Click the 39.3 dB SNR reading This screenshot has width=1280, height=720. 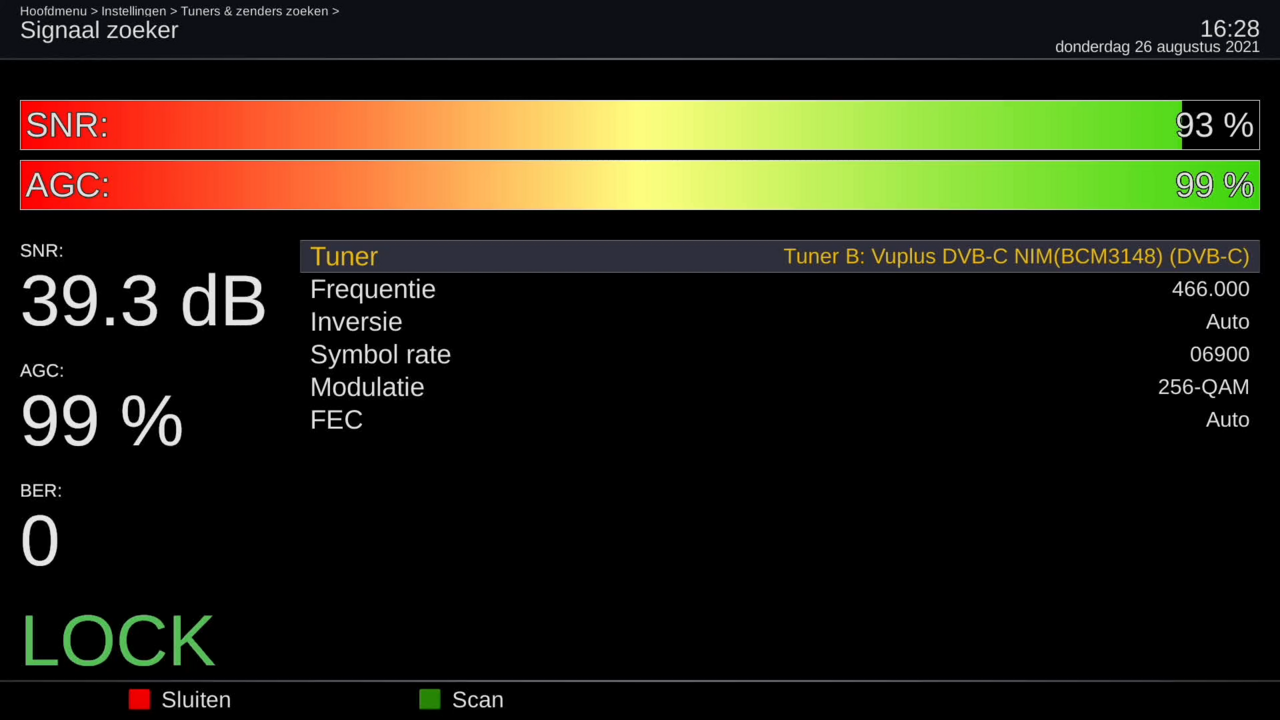pos(143,301)
